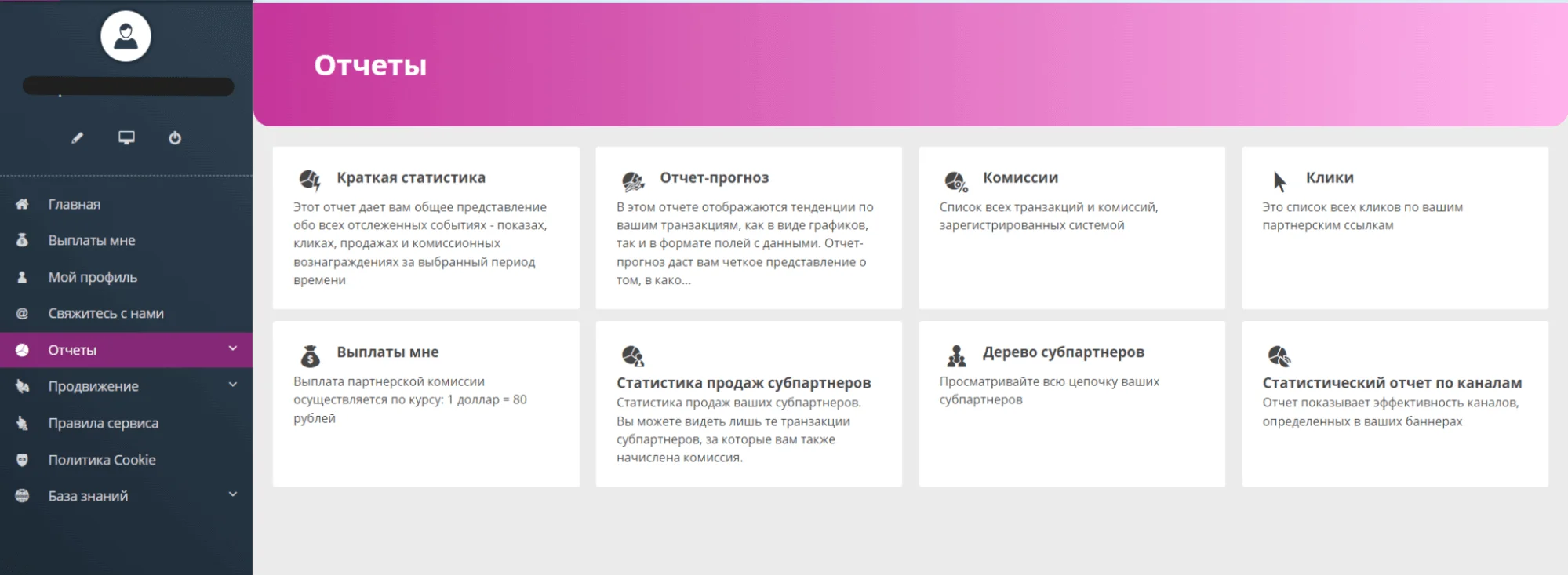Select Отчеты in the sidebar menu

[72, 350]
